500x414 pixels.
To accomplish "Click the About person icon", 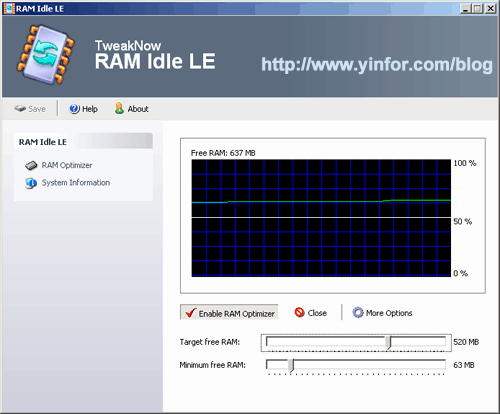I will tap(119, 108).
